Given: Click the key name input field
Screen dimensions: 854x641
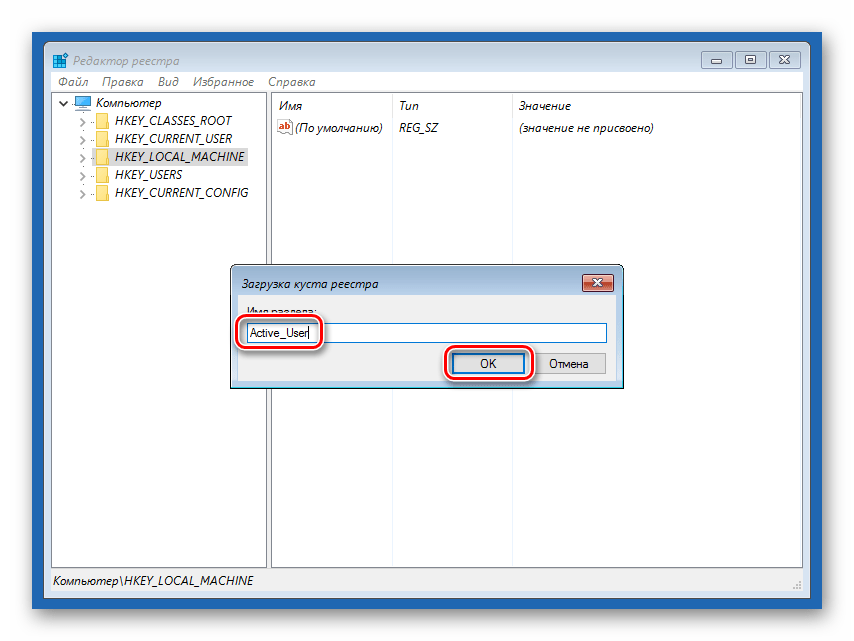Looking at the screenshot, I should click(x=426, y=333).
